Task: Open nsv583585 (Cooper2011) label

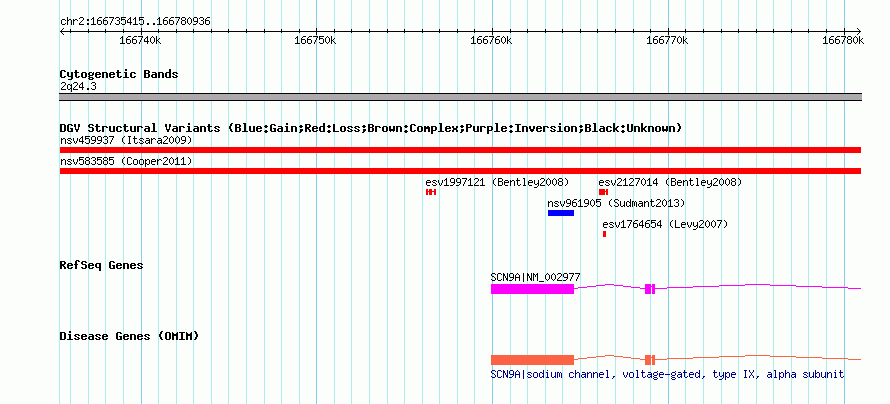Action: (x=126, y=162)
